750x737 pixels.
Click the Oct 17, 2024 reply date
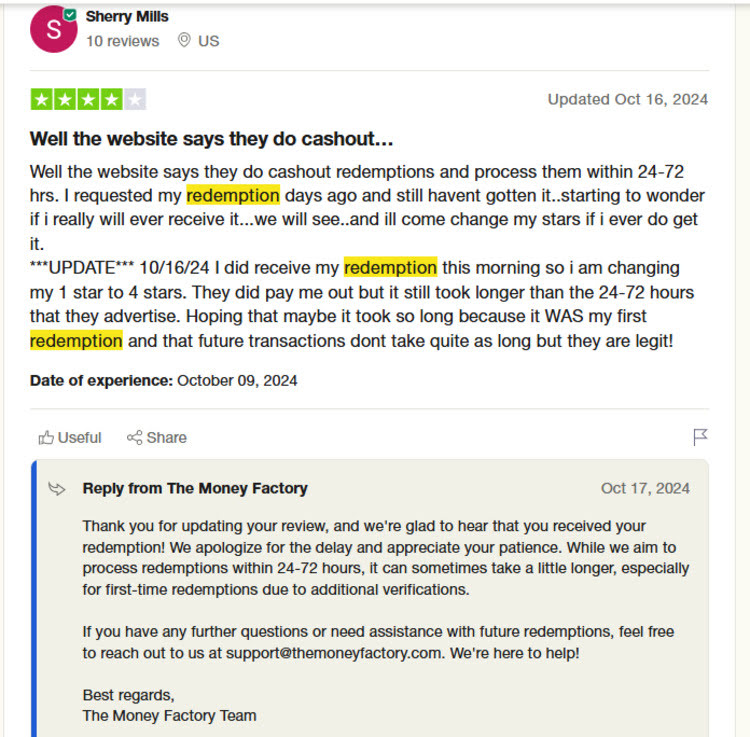(x=645, y=489)
